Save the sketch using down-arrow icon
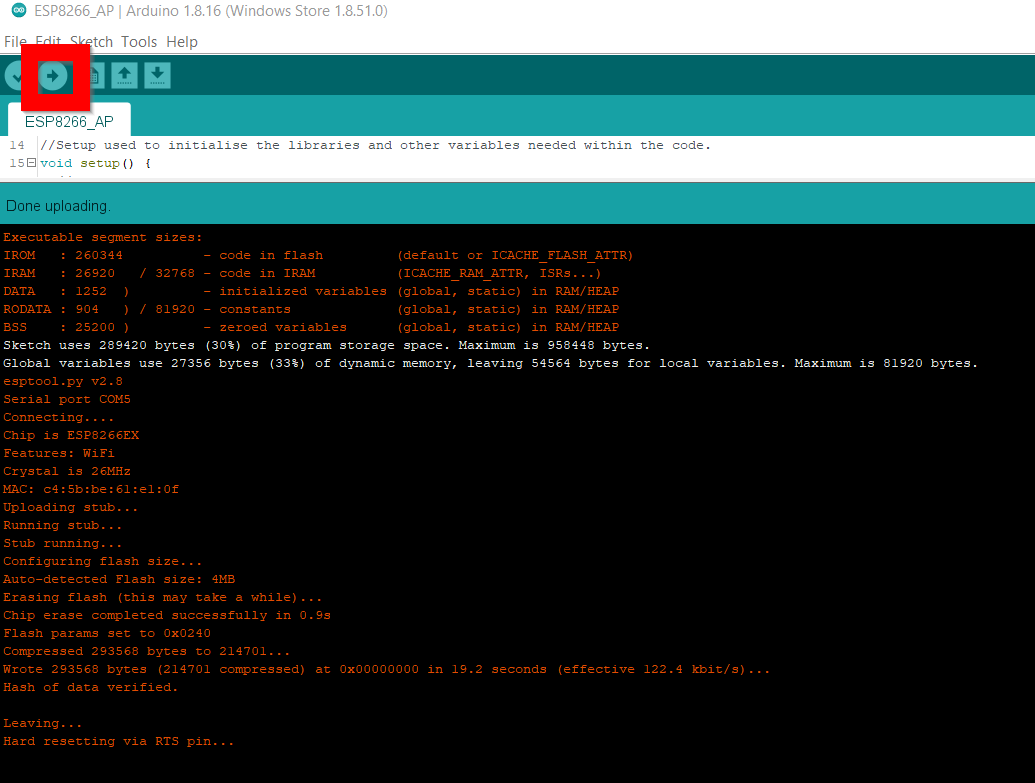Viewport: 1035px width, 783px height. (157, 75)
